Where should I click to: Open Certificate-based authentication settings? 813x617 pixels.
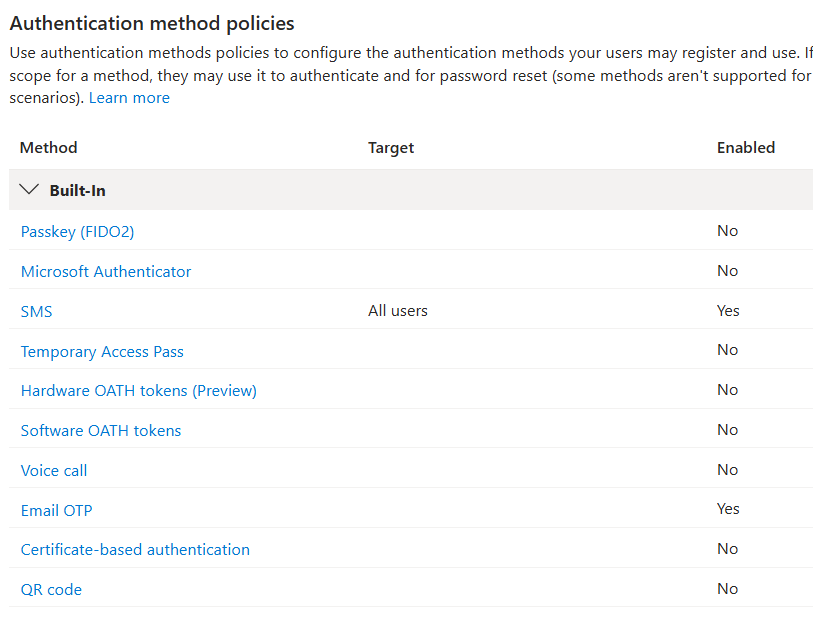tap(135, 550)
